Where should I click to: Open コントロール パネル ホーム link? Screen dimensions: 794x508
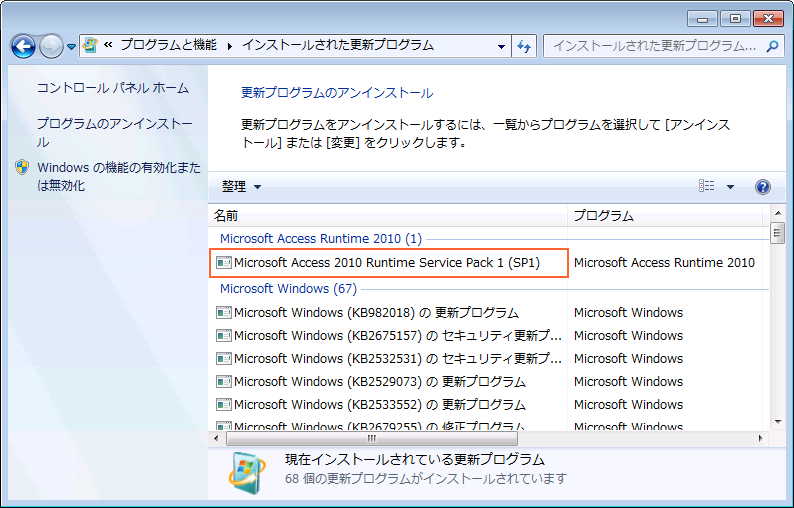point(112,88)
